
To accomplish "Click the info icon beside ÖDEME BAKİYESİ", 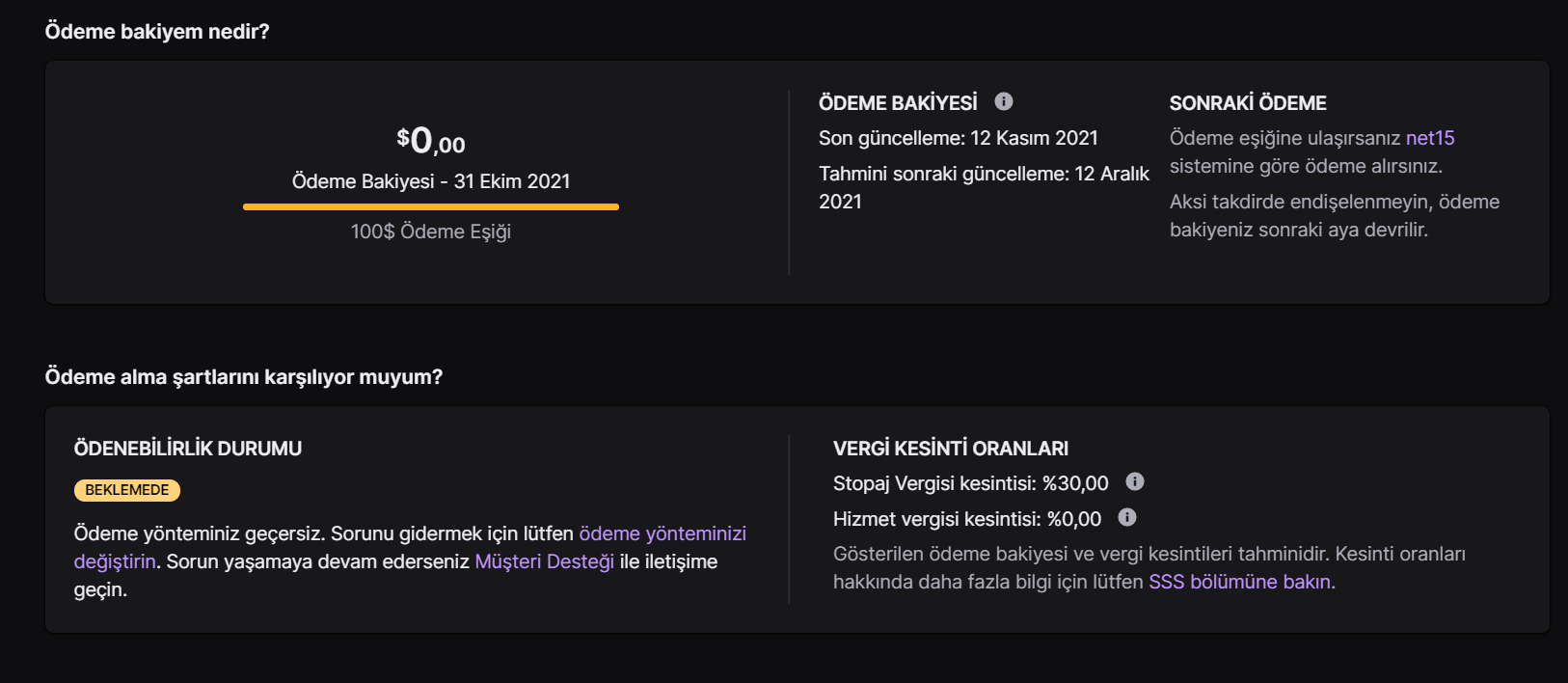I will tap(1004, 101).
